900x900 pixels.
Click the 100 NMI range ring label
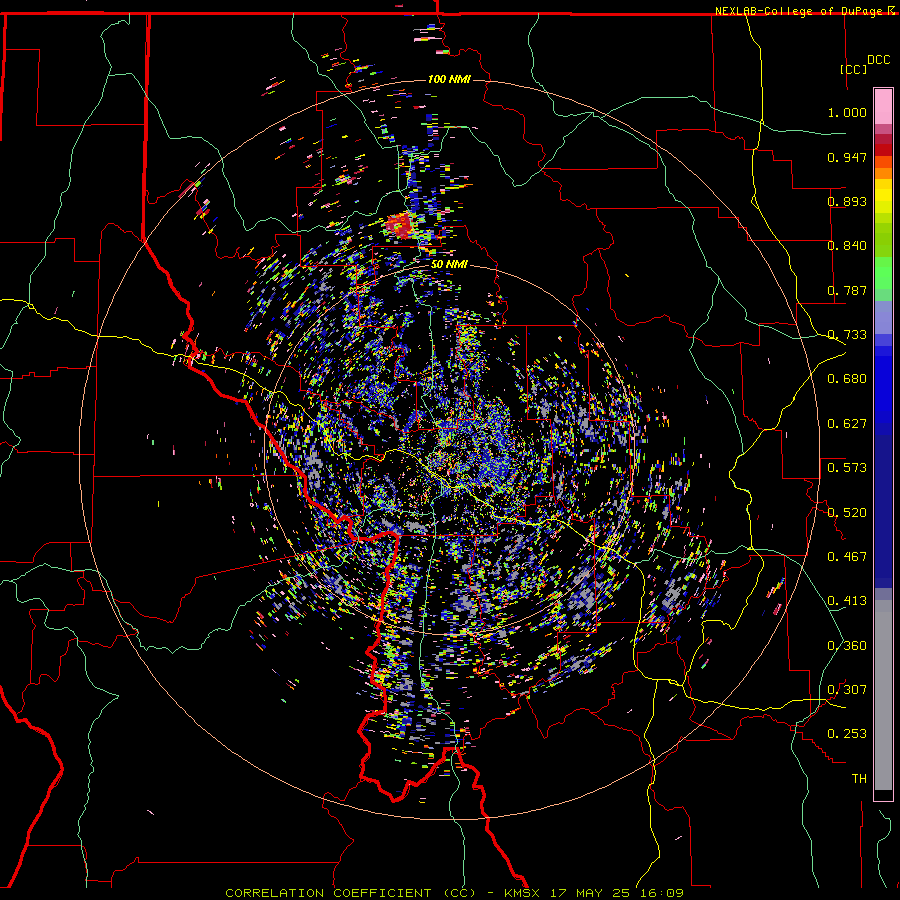[449, 79]
